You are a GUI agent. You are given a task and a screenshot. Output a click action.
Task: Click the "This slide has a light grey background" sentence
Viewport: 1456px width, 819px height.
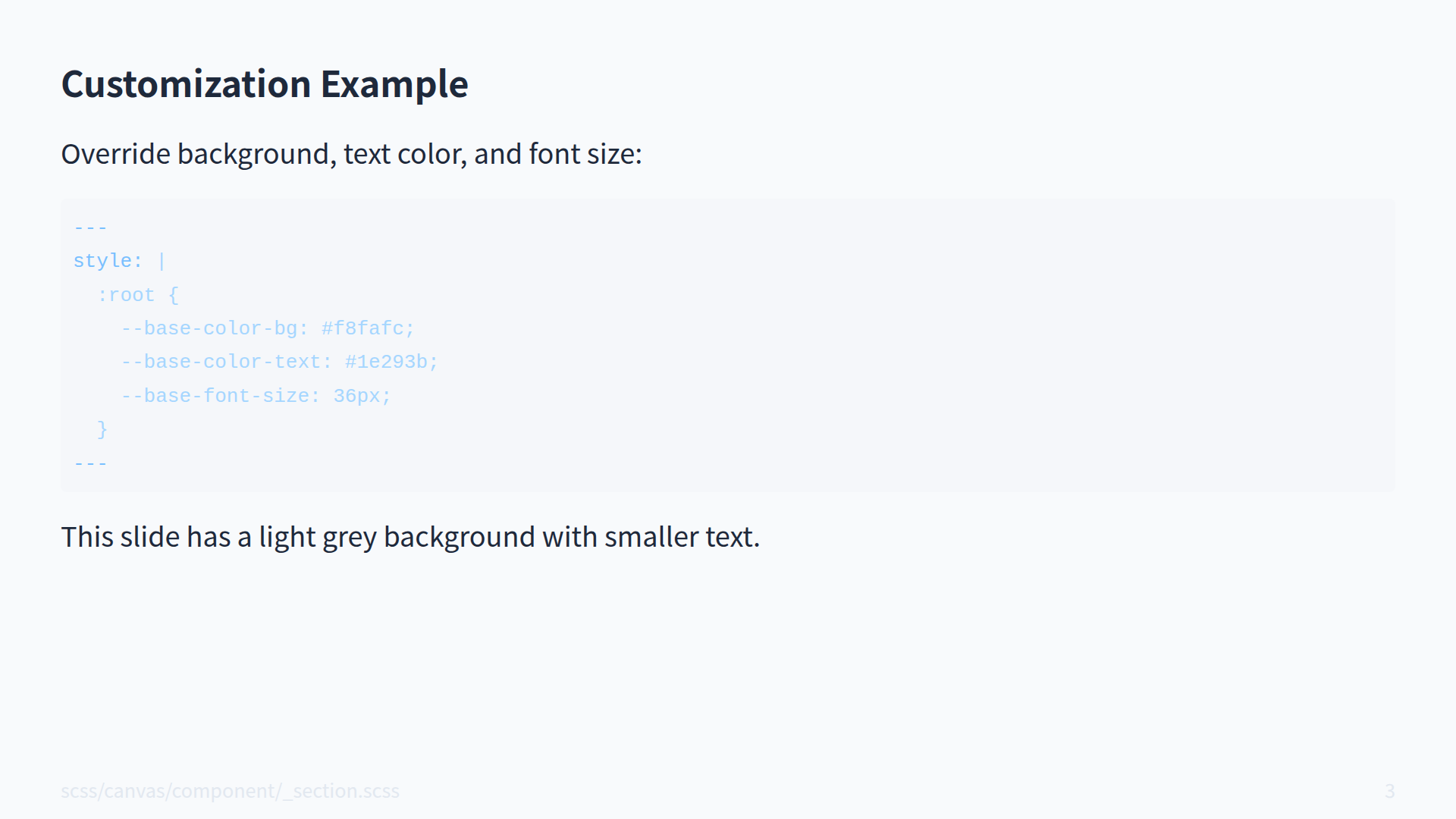pyautogui.click(x=409, y=537)
